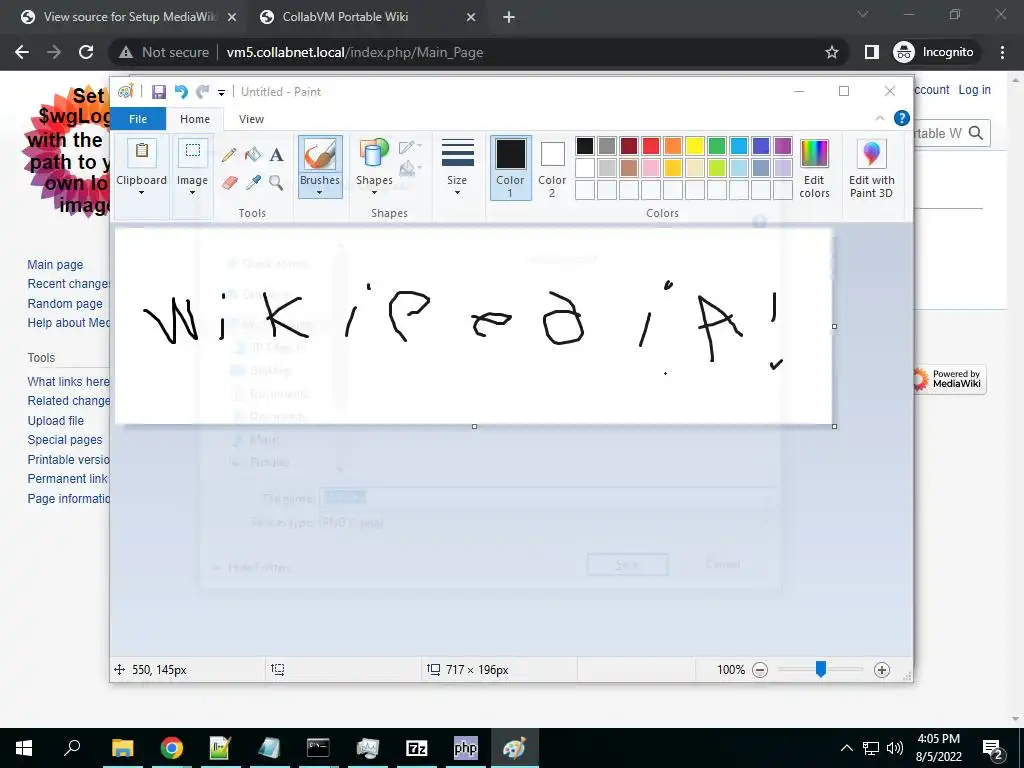Open a new Chrome tab

point(509,17)
